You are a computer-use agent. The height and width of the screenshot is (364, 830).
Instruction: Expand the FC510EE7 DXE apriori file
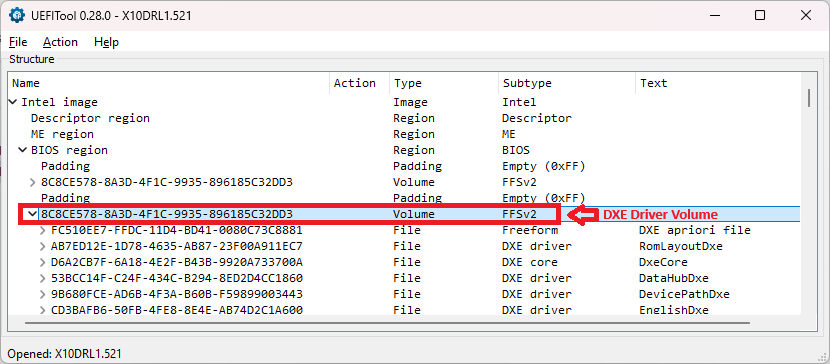pos(43,230)
